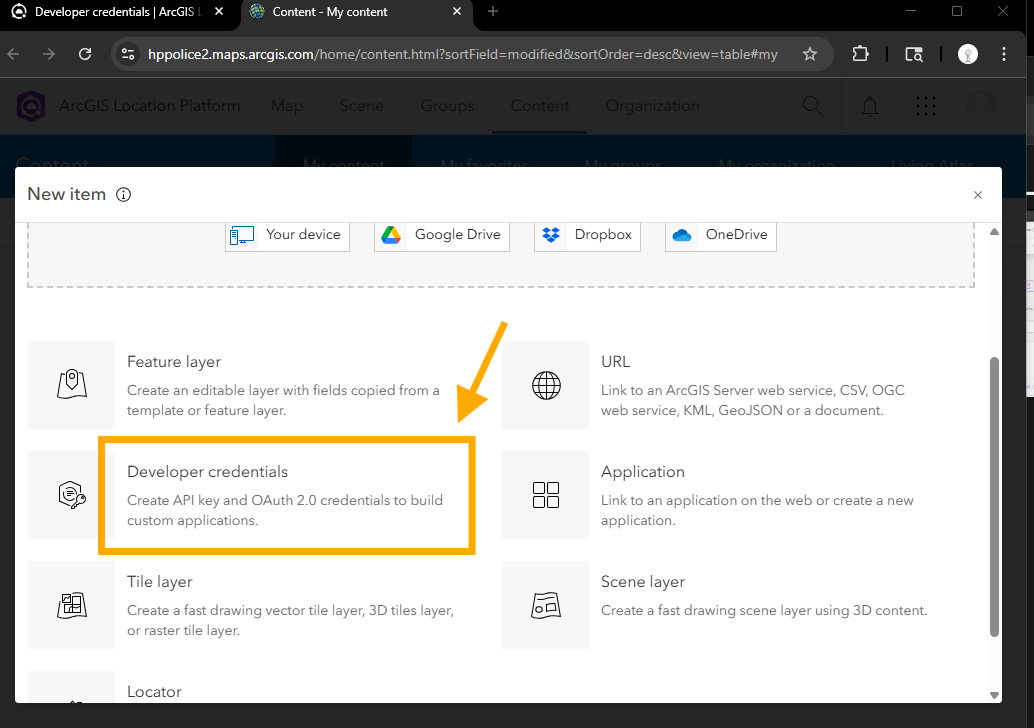This screenshot has height=728, width=1034.
Task: Click the Developer credentials key icon
Action: (x=72, y=495)
